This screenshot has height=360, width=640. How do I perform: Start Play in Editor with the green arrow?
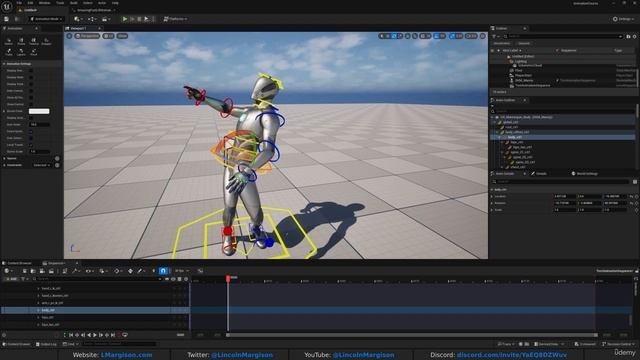pyautogui.click(x=125, y=19)
